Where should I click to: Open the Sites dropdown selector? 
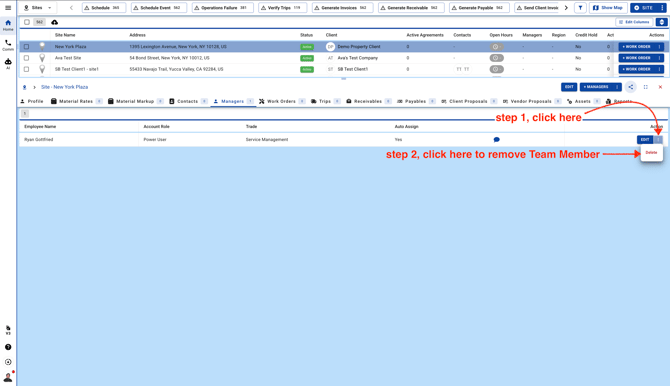coord(38,8)
